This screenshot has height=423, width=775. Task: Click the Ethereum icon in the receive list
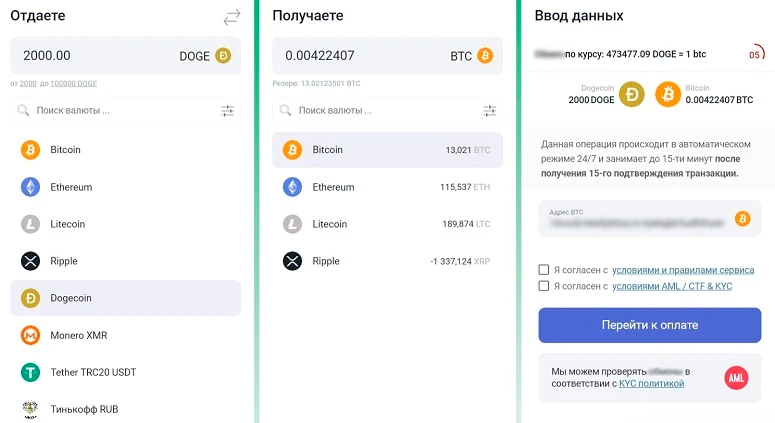pos(292,187)
